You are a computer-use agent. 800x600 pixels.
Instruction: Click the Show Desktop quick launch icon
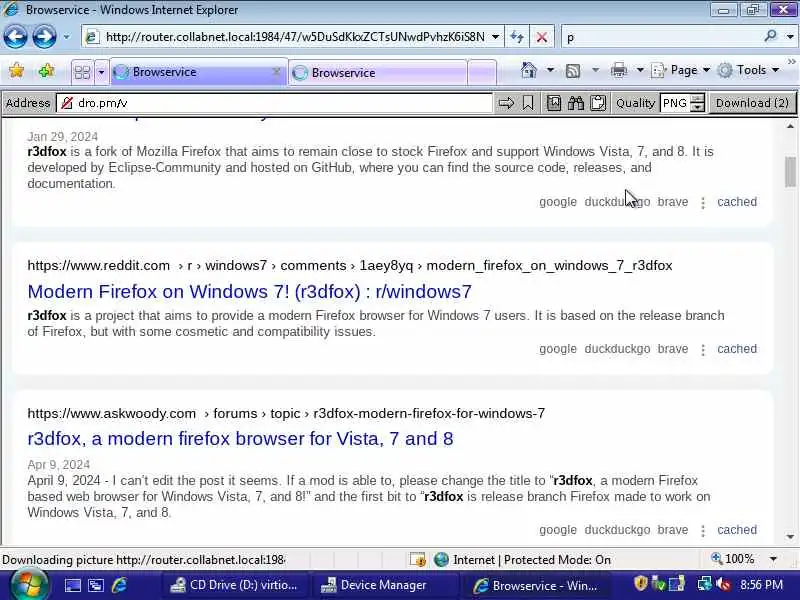pos(72,585)
